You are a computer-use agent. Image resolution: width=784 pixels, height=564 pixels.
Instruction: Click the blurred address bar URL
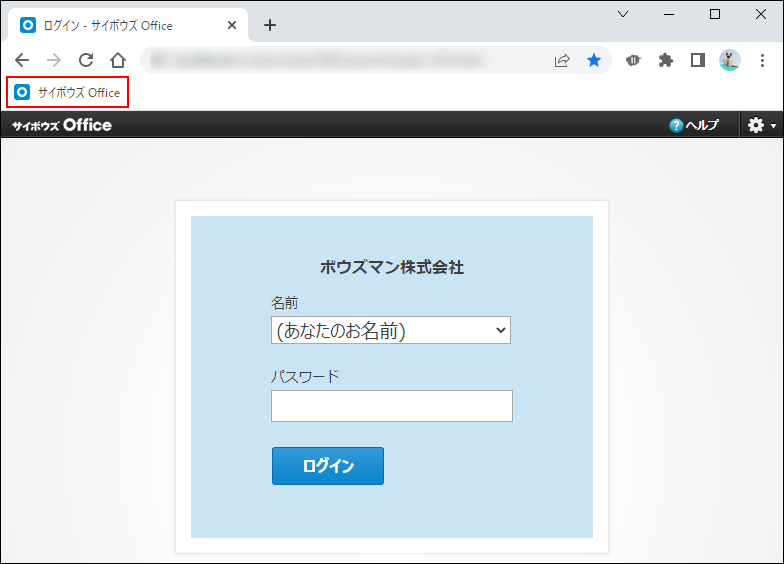tap(320, 60)
